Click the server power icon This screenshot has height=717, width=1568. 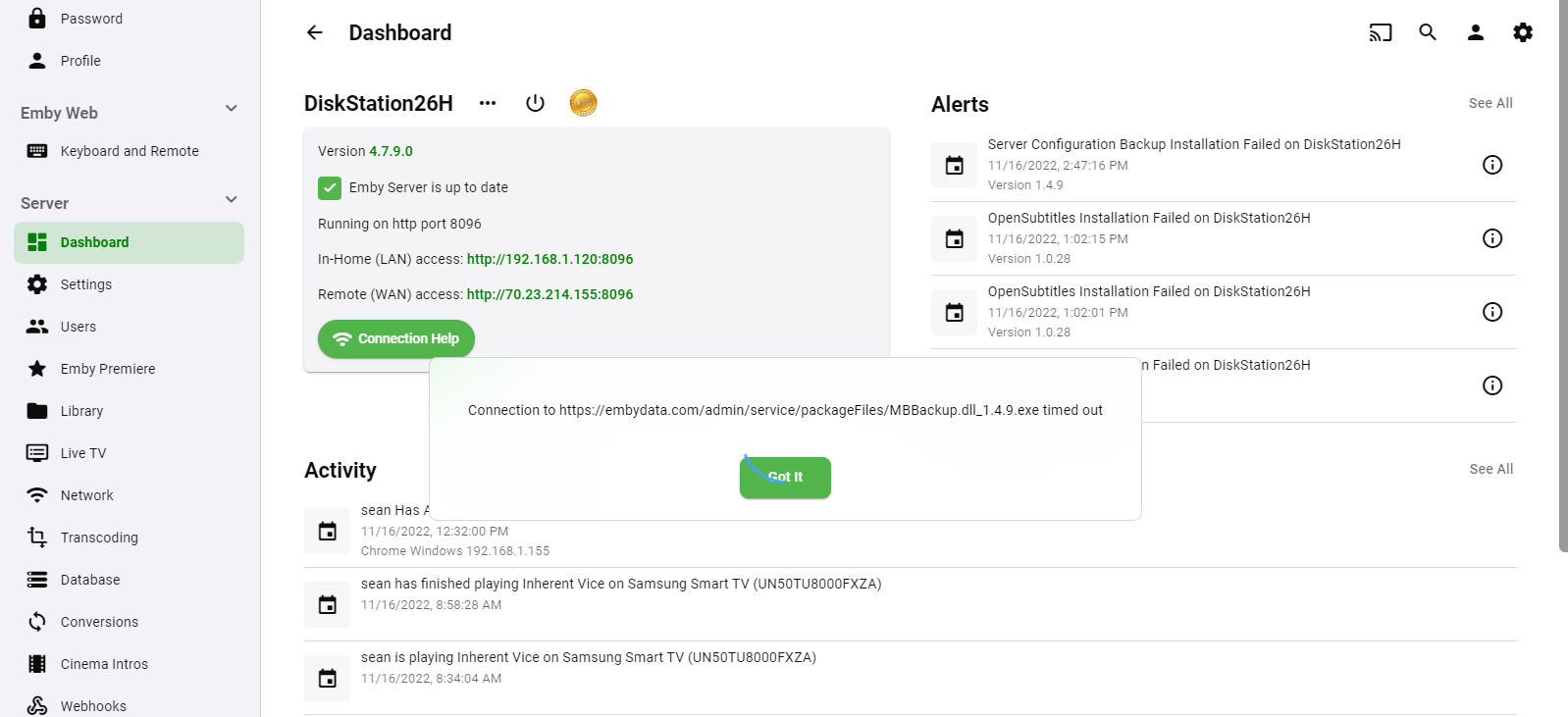pyautogui.click(x=535, y=103)
